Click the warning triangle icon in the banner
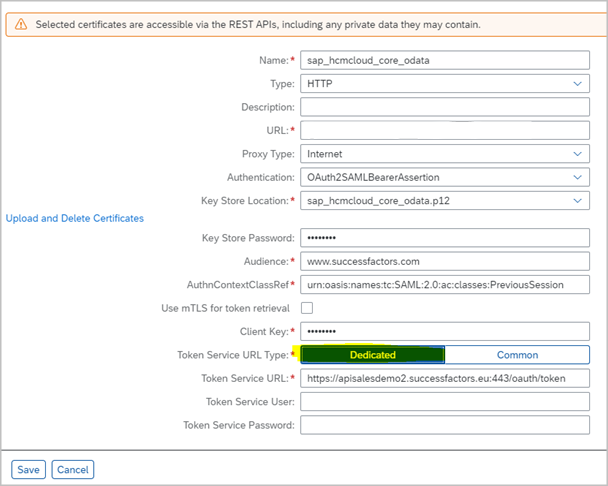Viewport: 608px width, 486px height. pyautogui.click(x=21, y=24)
